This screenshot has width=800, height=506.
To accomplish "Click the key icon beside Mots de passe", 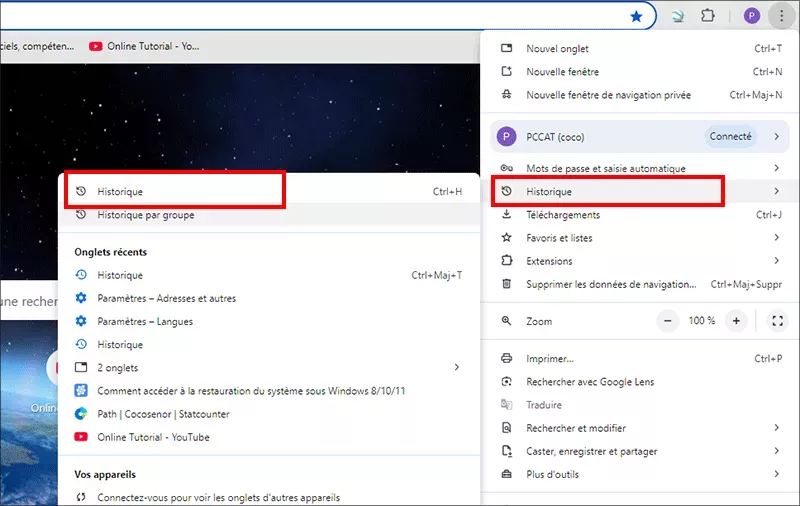I will click(x=506, y=168).
